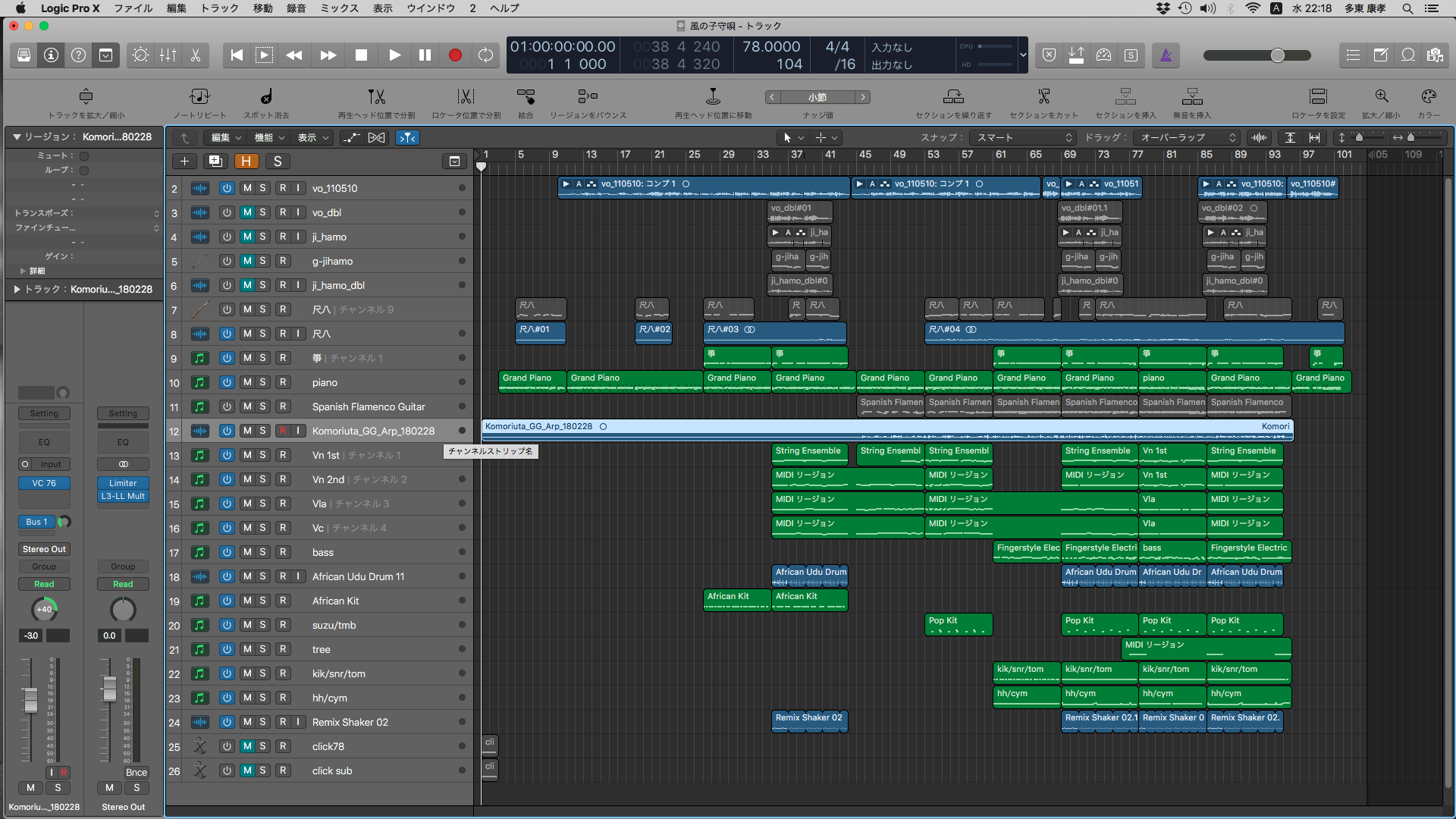The image size is (1456, 819).
Task: Click the Stereo Out output button
Action: [44, 549]
